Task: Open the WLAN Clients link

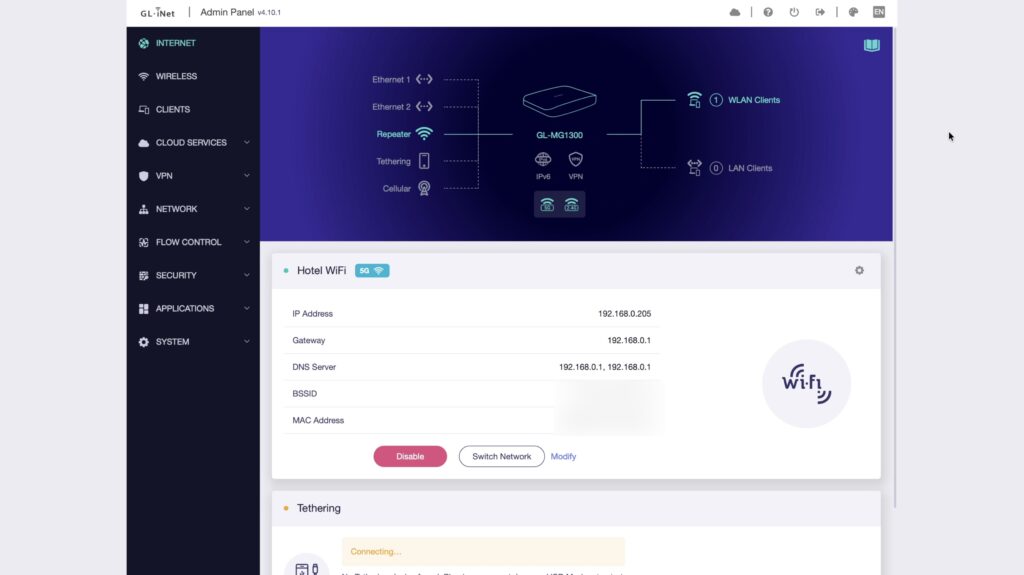Action: coord(754,100)
